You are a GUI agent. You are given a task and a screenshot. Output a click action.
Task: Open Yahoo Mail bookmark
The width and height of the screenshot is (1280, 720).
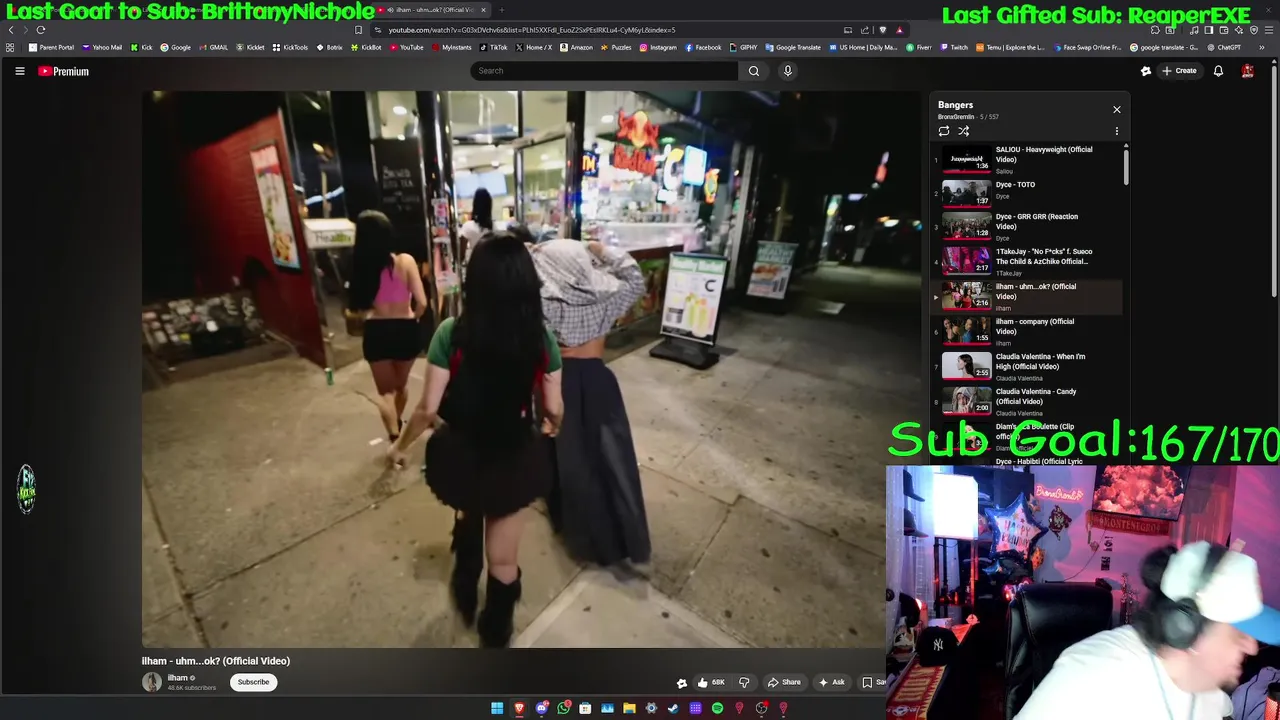click(x=102, y=47)
